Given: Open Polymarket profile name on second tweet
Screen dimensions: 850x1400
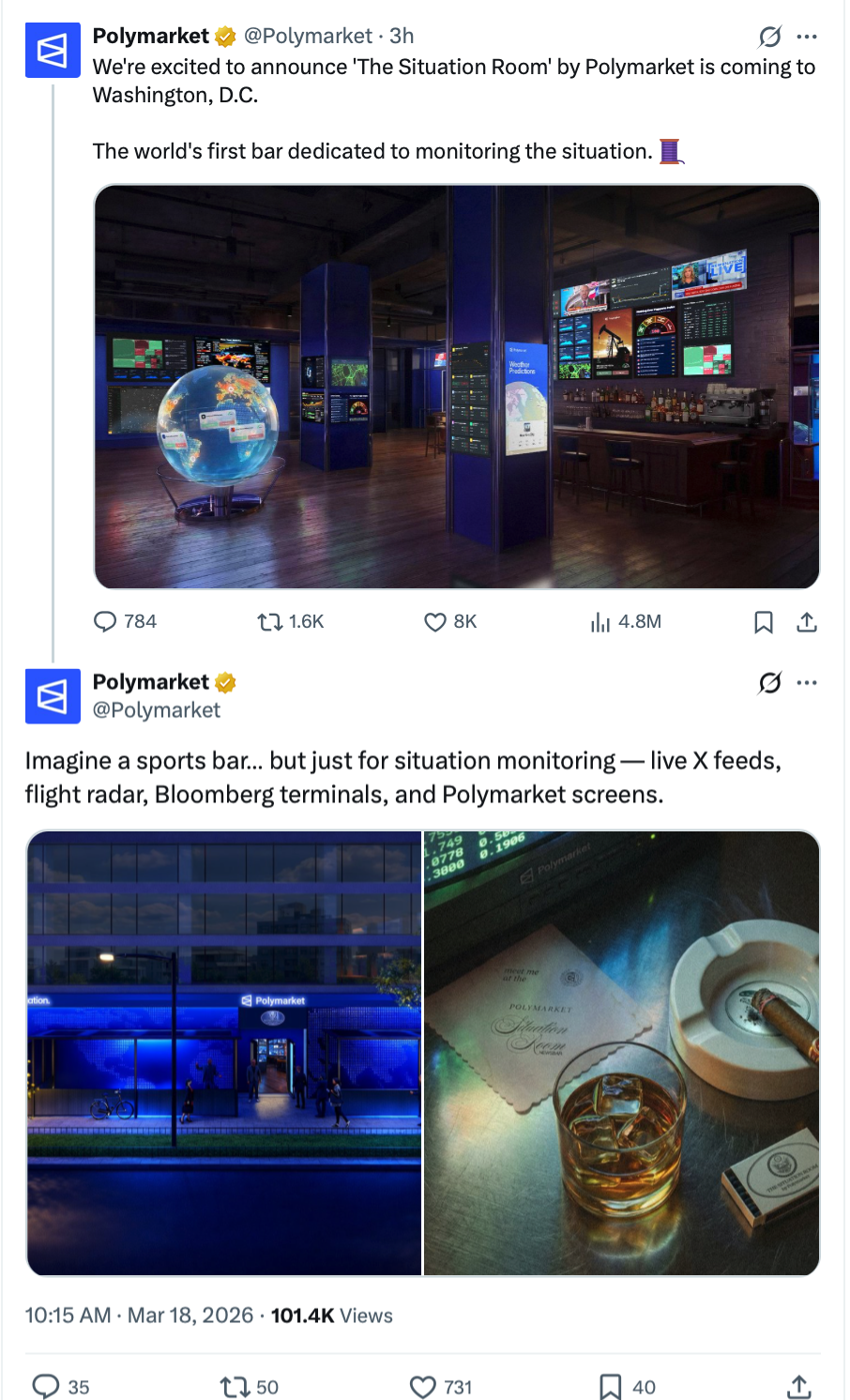Looking at the screenshot, I should click(x=151, y=682).
